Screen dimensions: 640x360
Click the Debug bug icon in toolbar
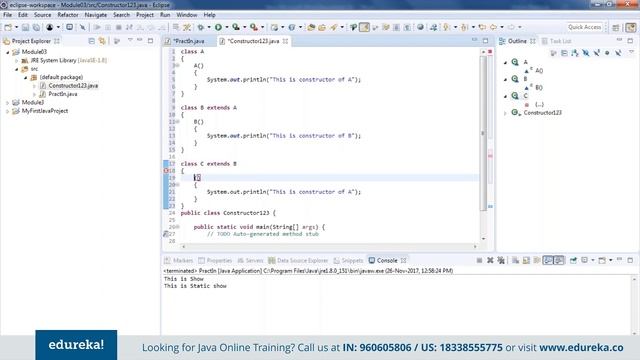click(x=200, y=27)
